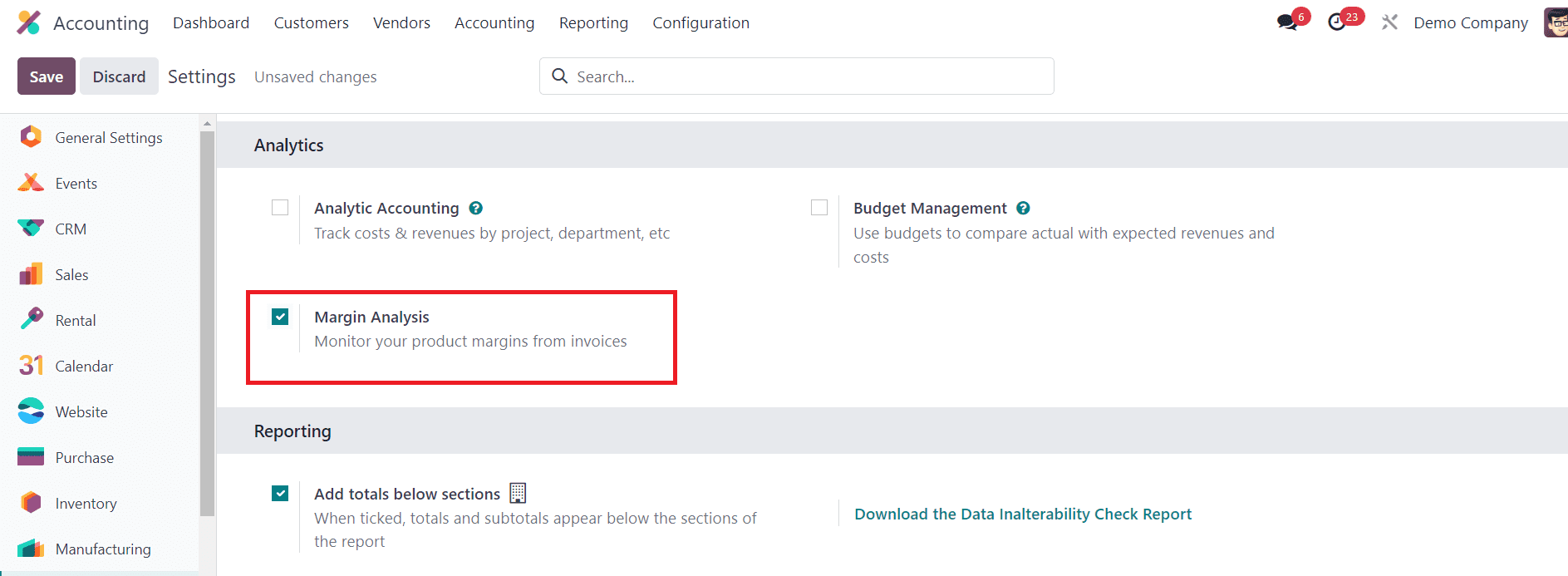
Task: Open the Vendors menu
Action: pos(401,22)
